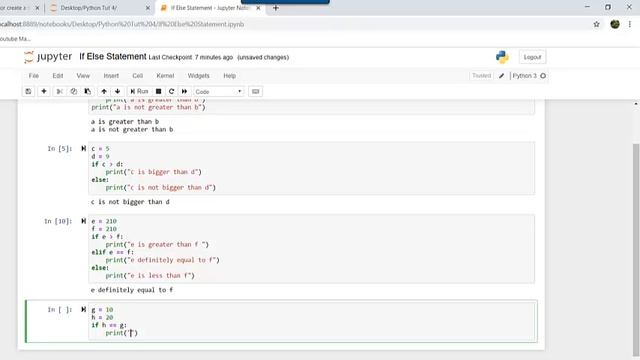640x360 pixels.
Task: Run cell In [5] with side run icon
Action: tap(83, 149)
